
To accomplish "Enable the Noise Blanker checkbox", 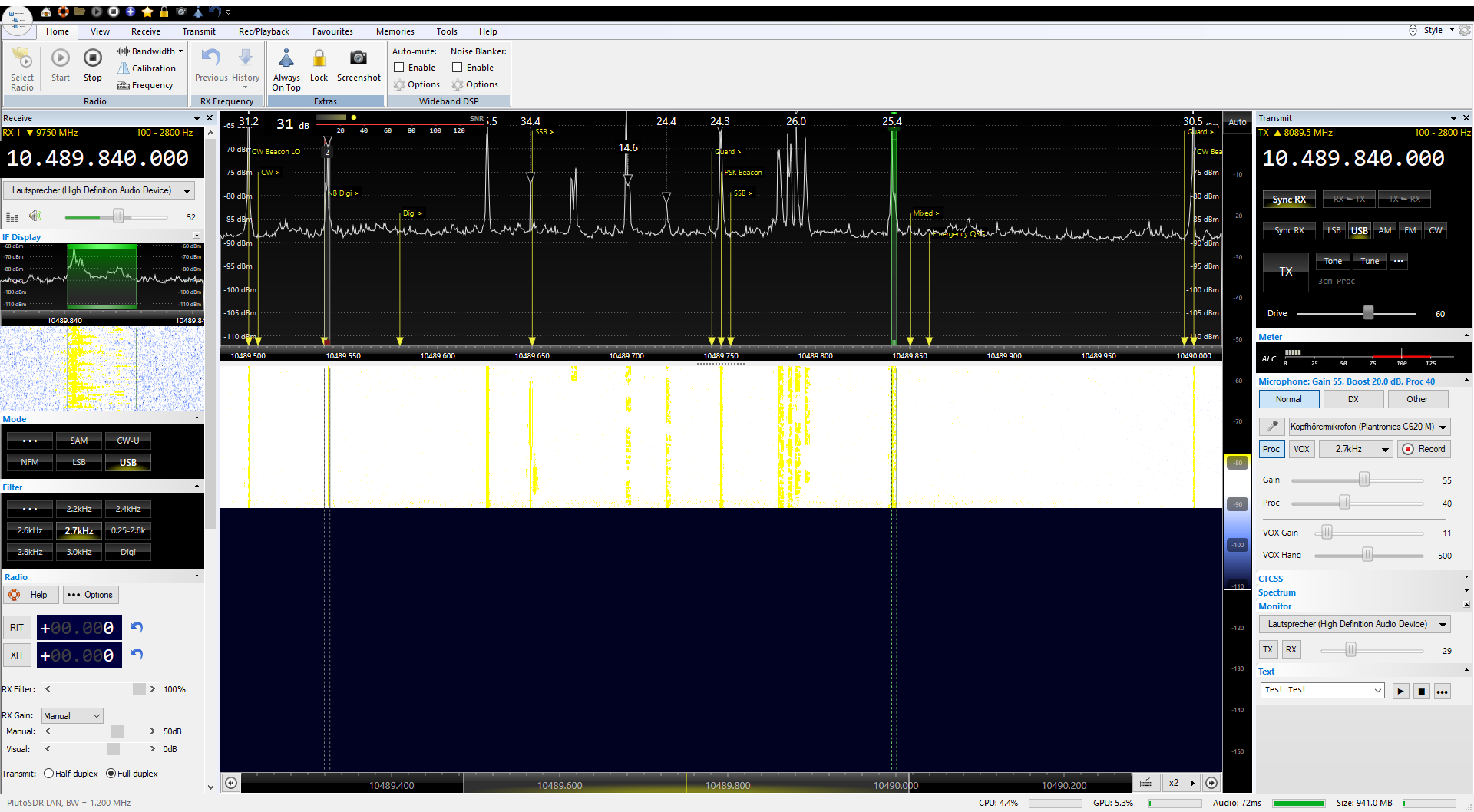I will pyautogui.click(x=458, y=68).
